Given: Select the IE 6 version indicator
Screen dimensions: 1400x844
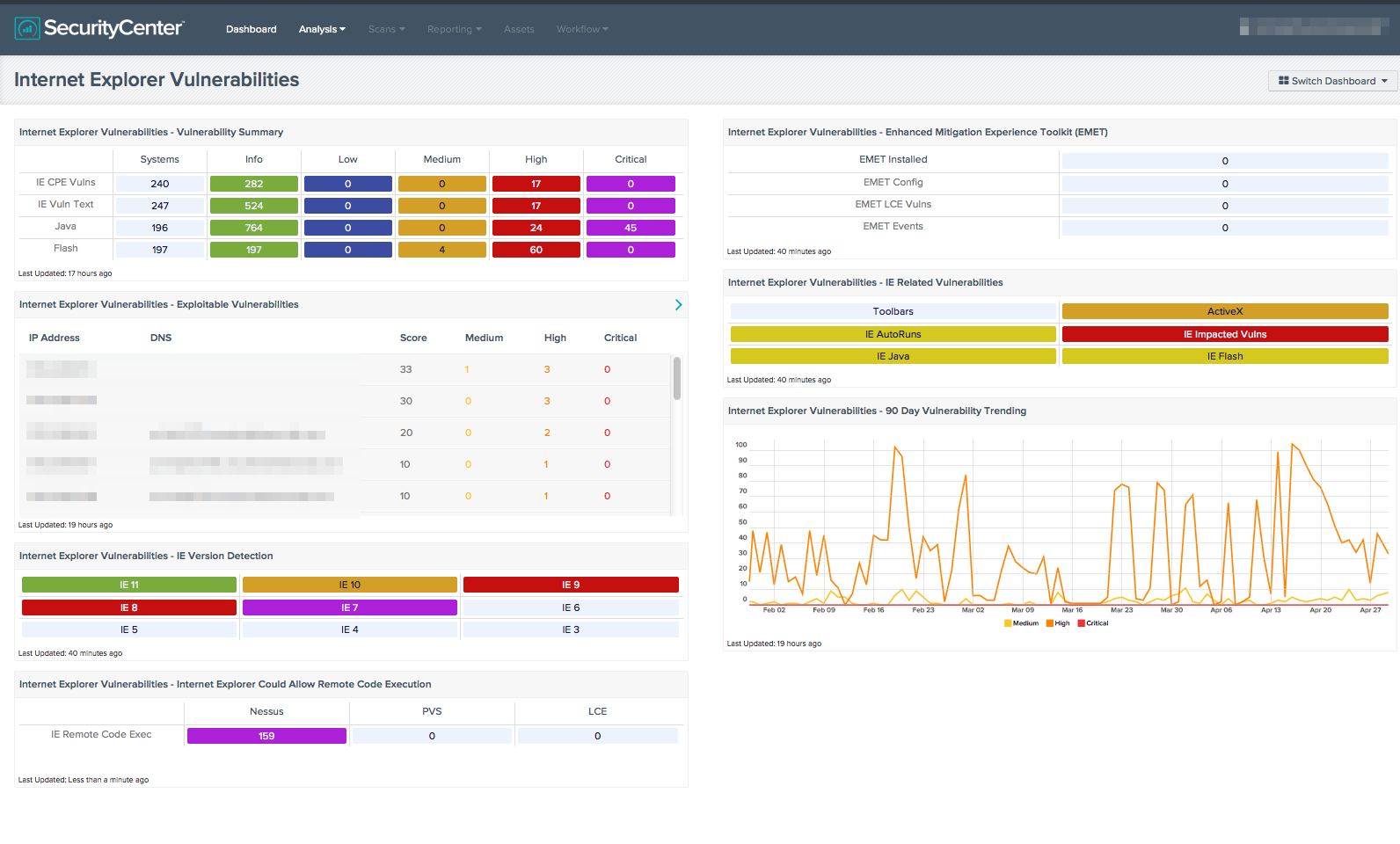Looking at the screenshot, I should click(x=571, y=608).
